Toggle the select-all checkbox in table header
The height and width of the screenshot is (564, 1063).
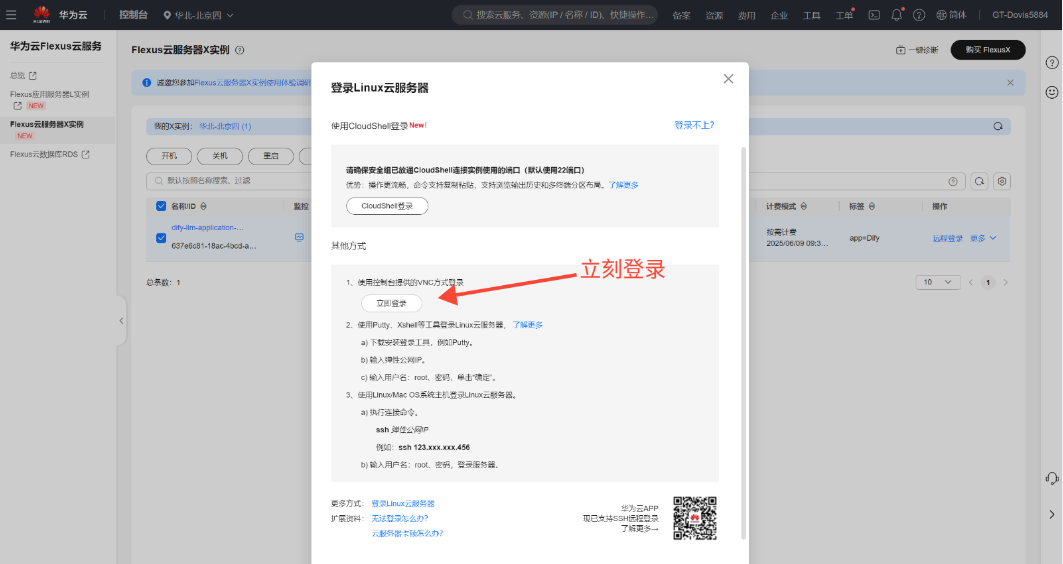click(x=161, y=206)
